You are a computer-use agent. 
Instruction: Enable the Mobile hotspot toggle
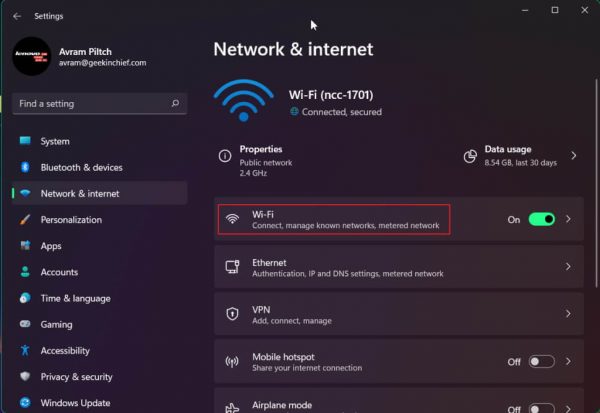pos(541,361)
